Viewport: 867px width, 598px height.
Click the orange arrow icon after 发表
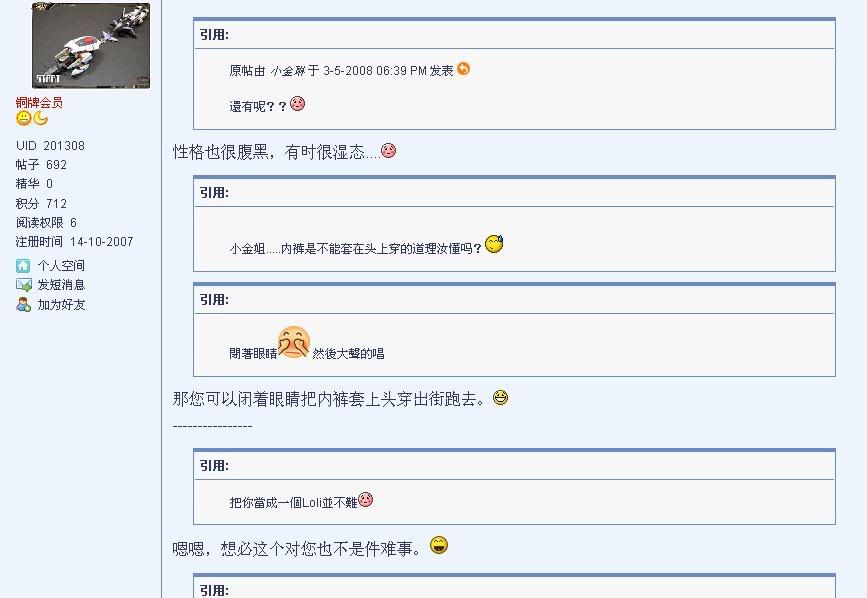[x=463, y=69]
